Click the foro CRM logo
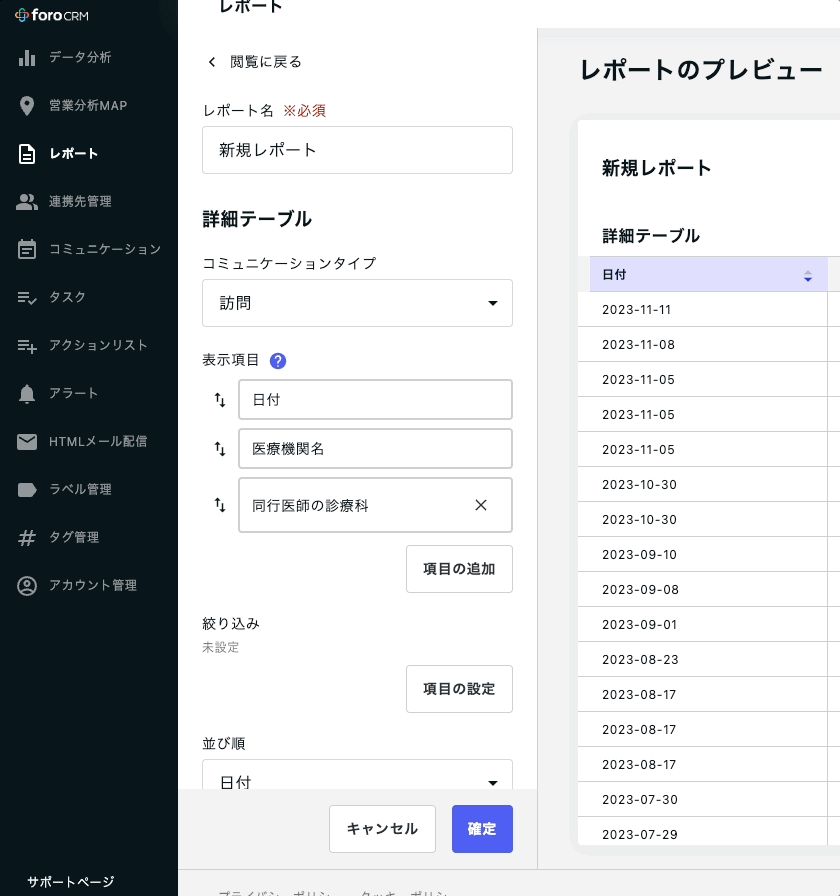The width and height of the screenshot is (840, 896). coord(51,15)
